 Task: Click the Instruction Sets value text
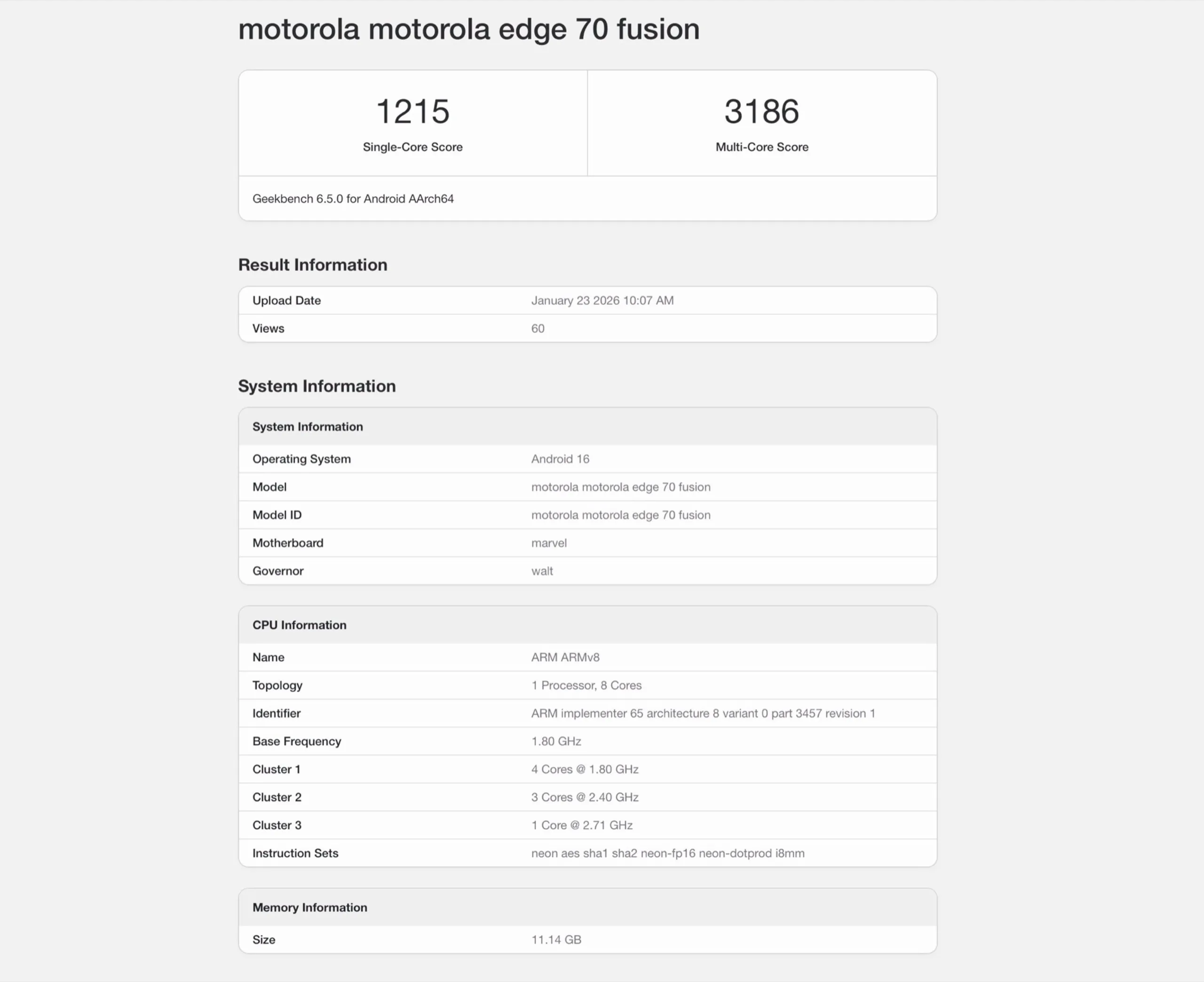pos(667,853)
